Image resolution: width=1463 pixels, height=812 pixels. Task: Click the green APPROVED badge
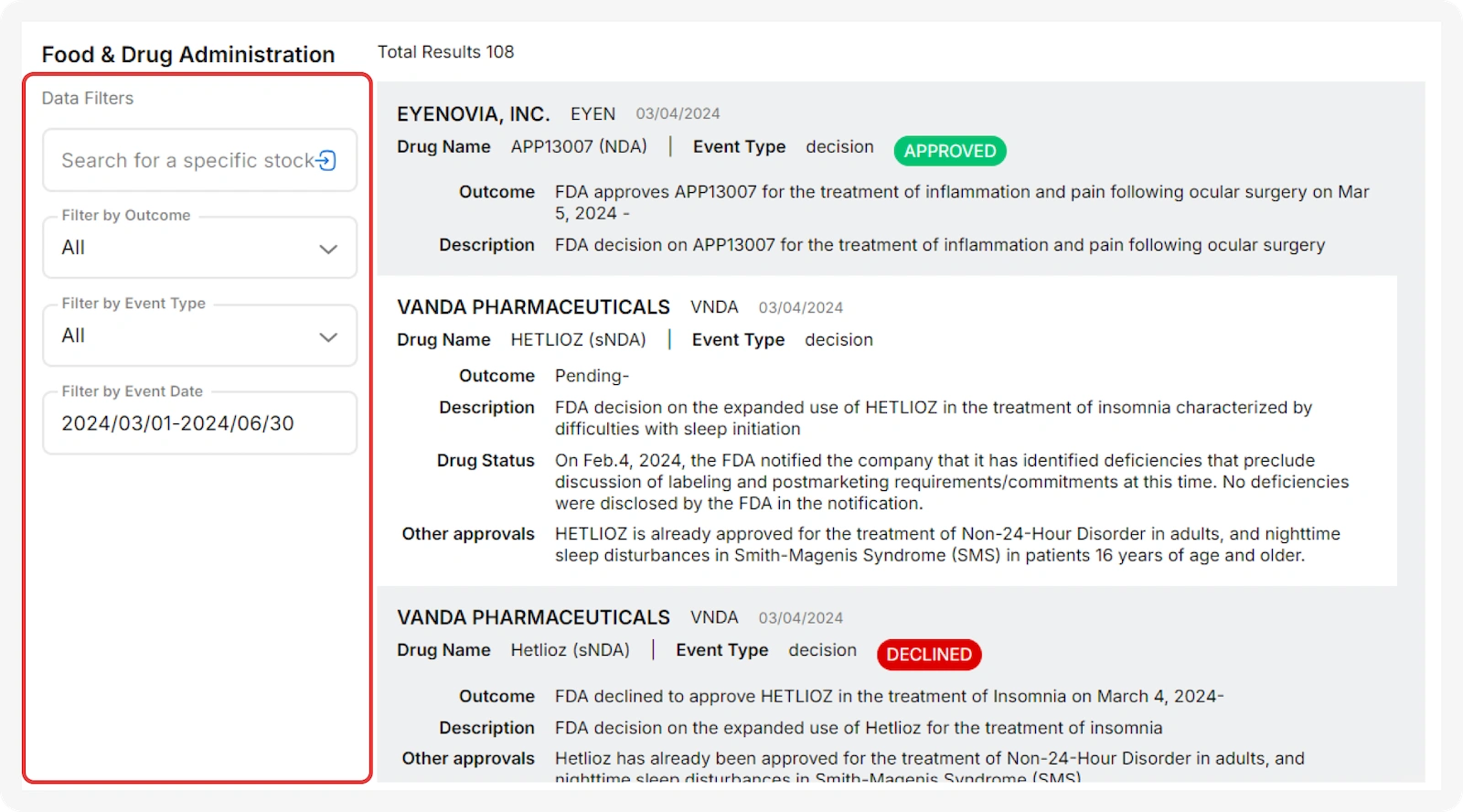(x=949, y=151)
